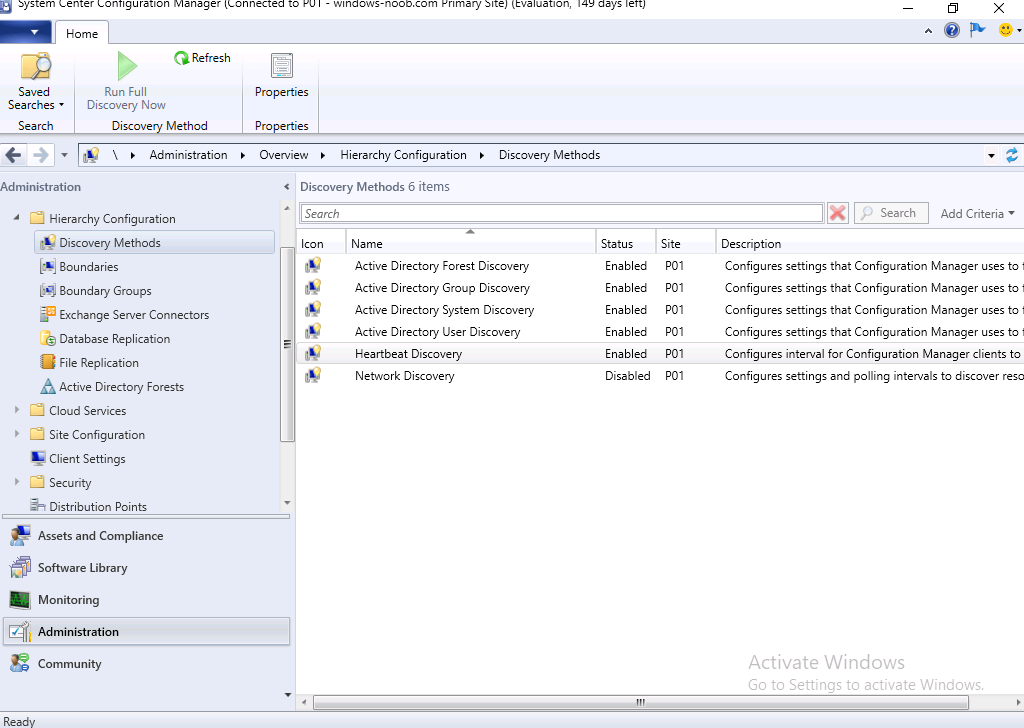Collapse the ribbon with the up chevron
This screenshot has height=728, width=1024.
coord(928,31)
